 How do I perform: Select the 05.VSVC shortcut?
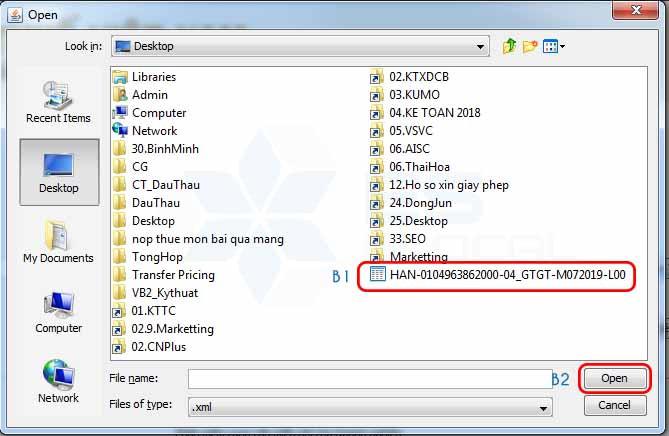[401, 131]
